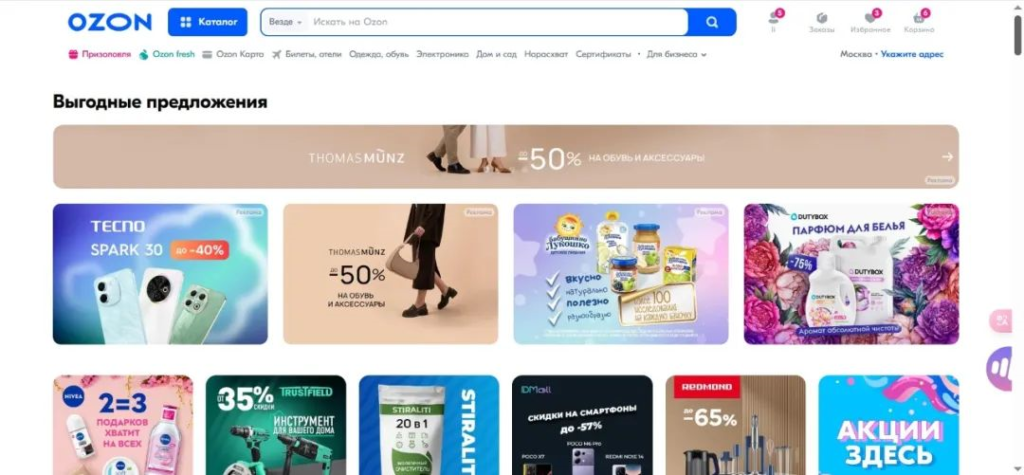The height and width of the screenshot is (475, 1024).
Task: Click the purple chart floating icon
Action: [x=1000, y=369]
